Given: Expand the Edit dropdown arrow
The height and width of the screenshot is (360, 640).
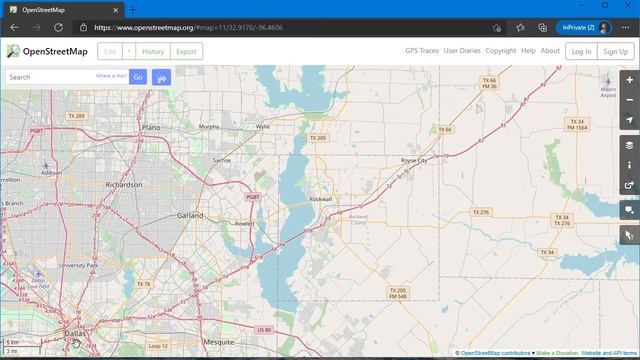Looking at the screenshot, I should pyautogui.click(x=129, y=51).
